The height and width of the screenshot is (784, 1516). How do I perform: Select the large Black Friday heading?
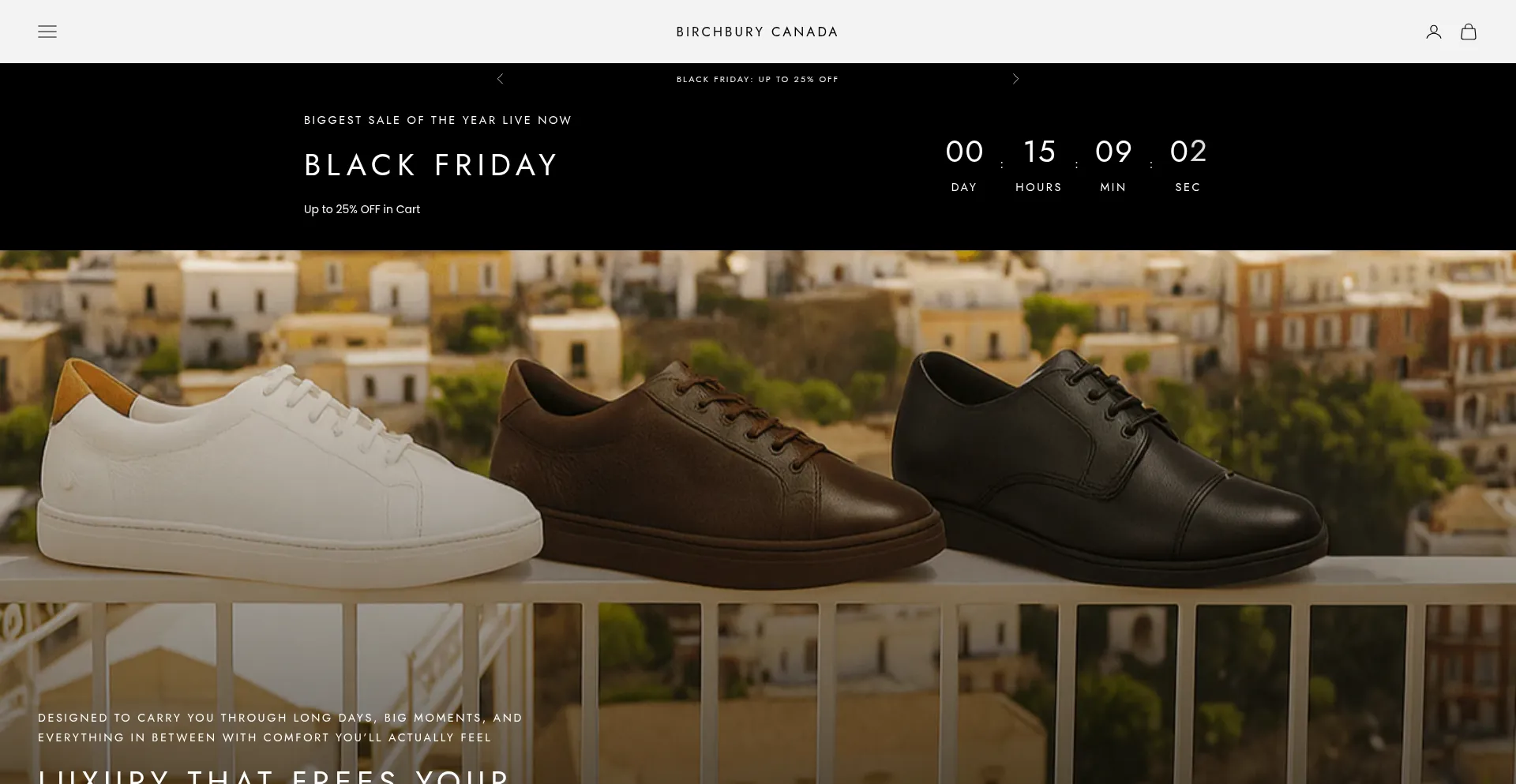[x=431, y=165]
